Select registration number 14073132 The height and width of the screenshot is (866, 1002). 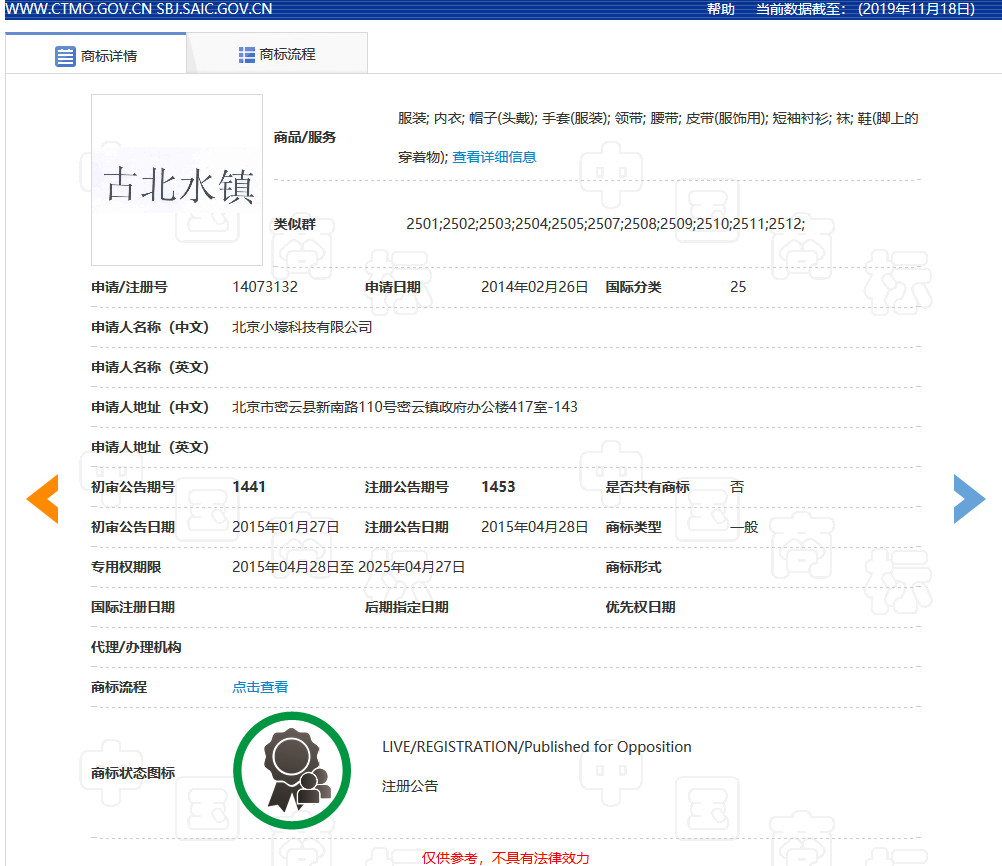pos(265,287)
